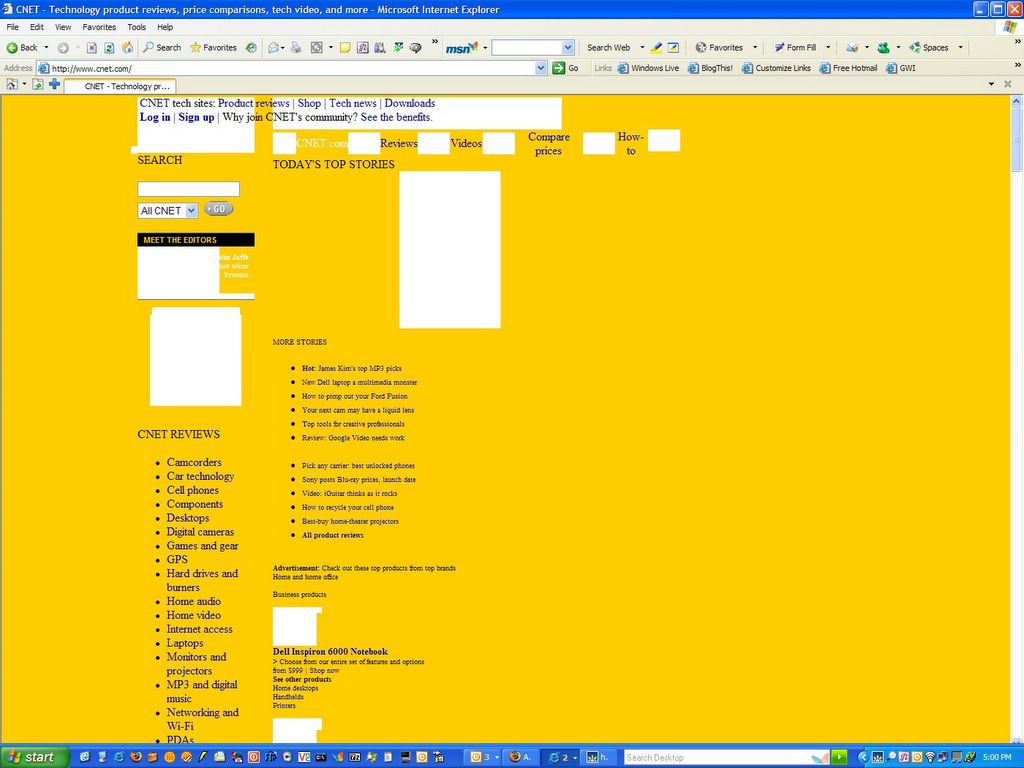
Task: Expand the Back button history dropdown arrow
Action: click(x=46, y=48)
